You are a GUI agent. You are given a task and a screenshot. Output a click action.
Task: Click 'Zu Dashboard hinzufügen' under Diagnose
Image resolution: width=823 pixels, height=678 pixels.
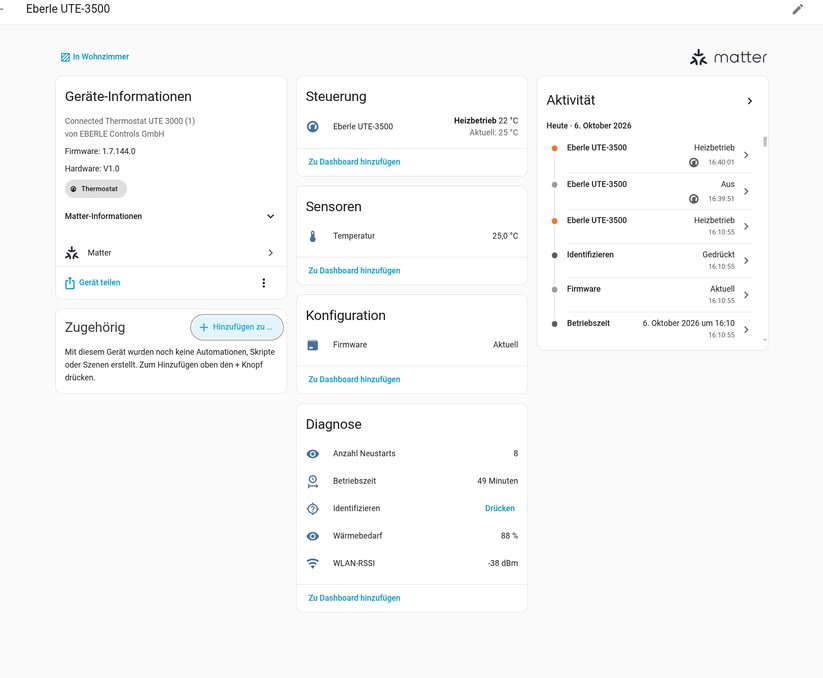pyautogui.click(x=354, y=598)
